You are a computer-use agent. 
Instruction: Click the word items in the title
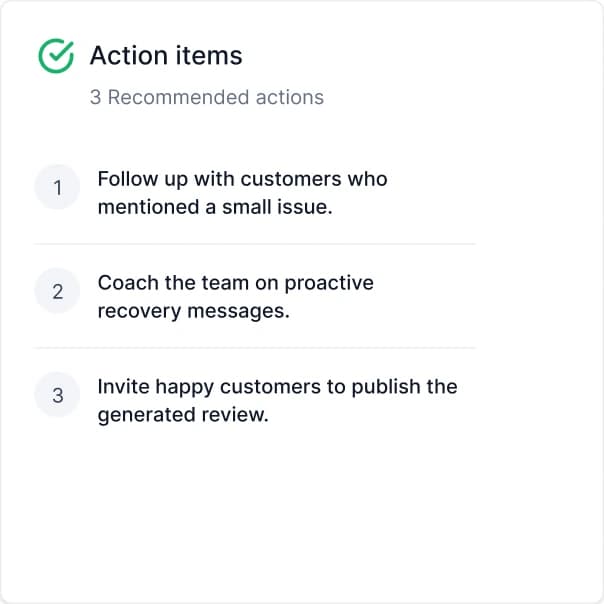tap(210, 55)
